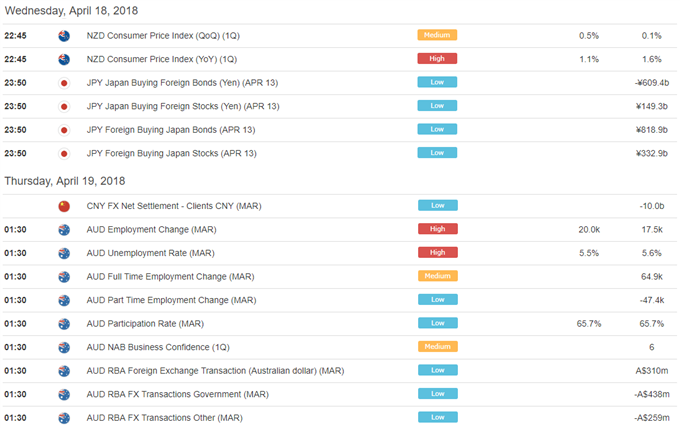Click the 17.5k previous value for Employment Change

pyautogui.click(x=652, y=229)
